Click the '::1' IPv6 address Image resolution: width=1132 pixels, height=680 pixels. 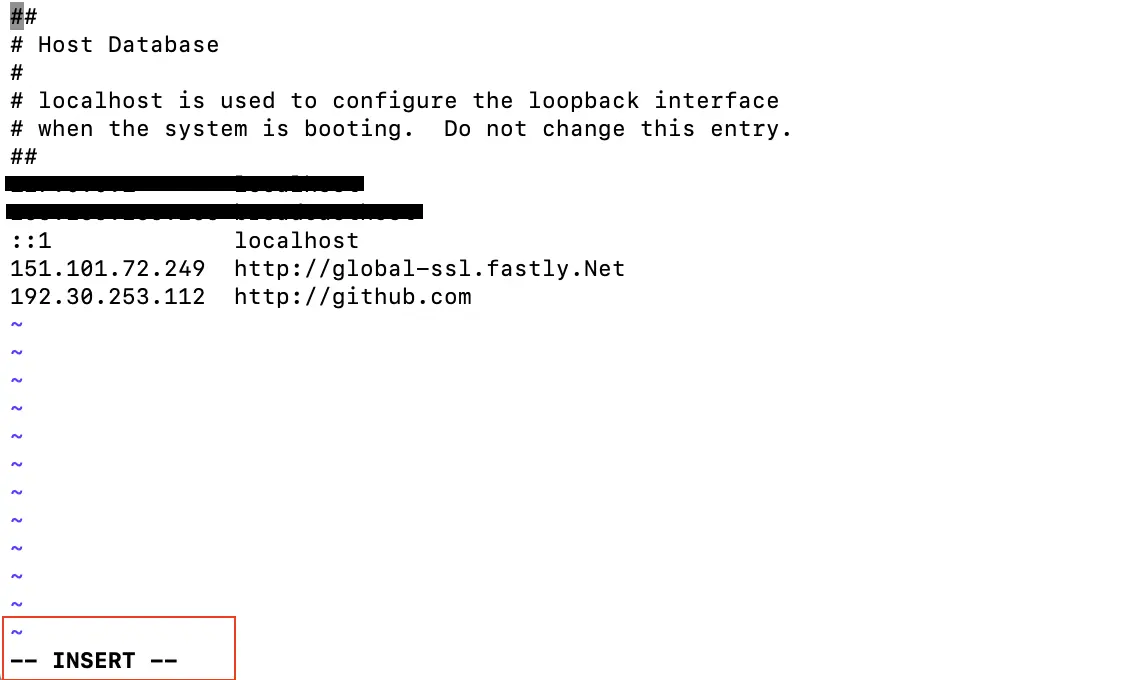point(30,240)
